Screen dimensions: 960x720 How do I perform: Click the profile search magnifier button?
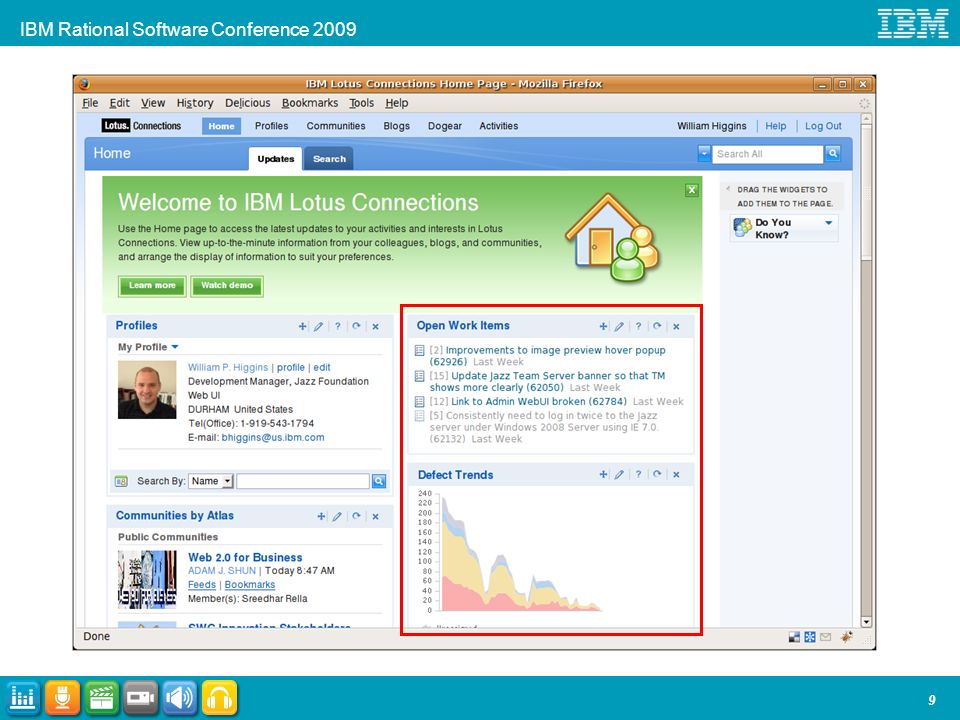click(379, 481)
